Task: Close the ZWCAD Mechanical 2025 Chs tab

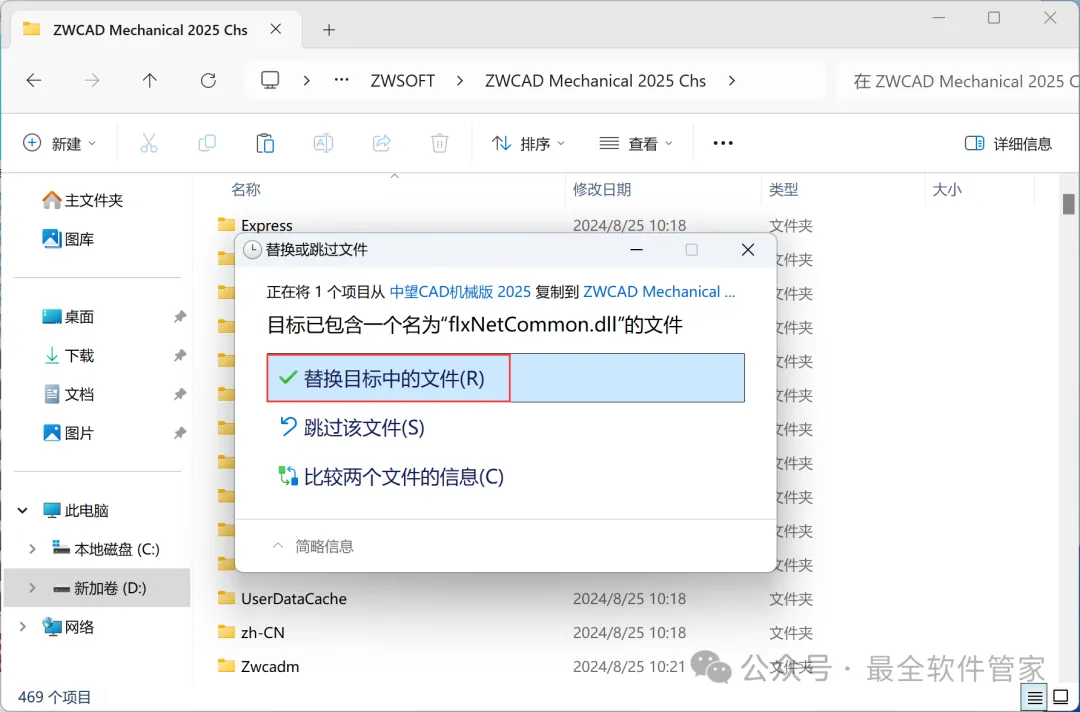Action: 276,29
